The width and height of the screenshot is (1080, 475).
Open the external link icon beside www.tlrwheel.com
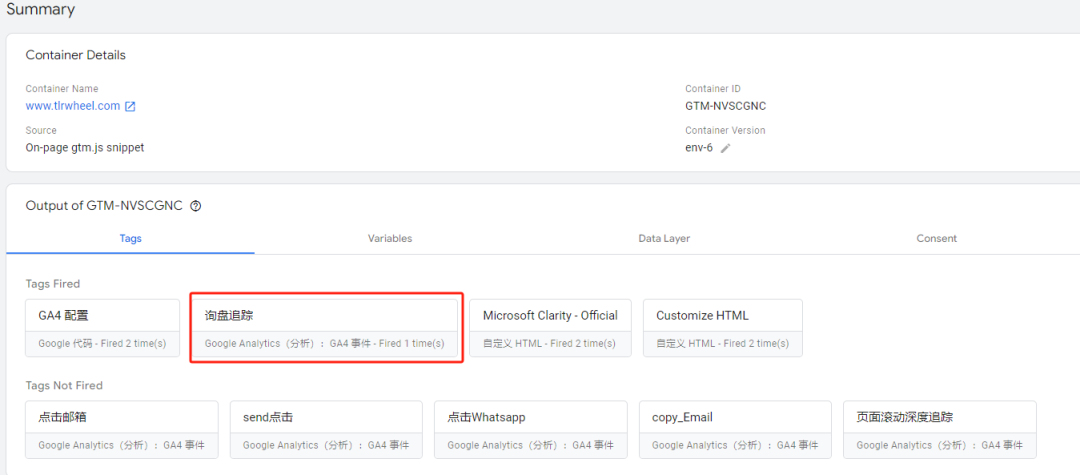click(x=130, y=106)
